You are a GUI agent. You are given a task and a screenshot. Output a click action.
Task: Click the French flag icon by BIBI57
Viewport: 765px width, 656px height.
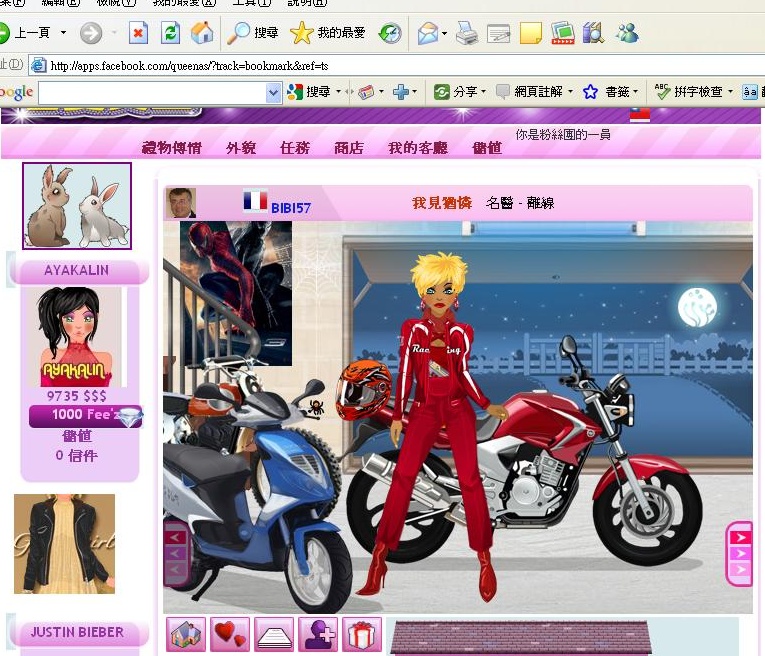[255, 200]
